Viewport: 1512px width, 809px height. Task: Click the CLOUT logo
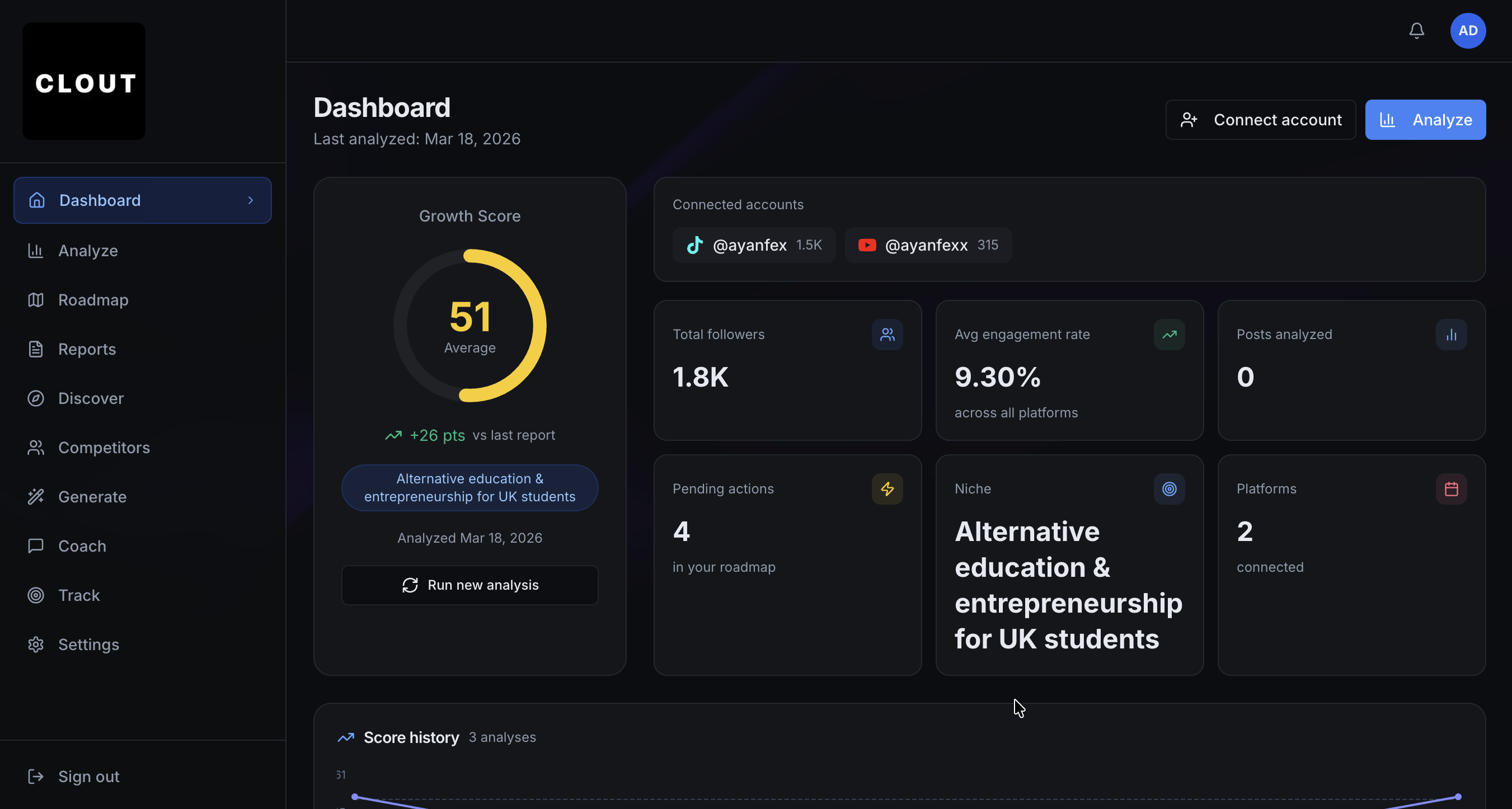(84, 82)
